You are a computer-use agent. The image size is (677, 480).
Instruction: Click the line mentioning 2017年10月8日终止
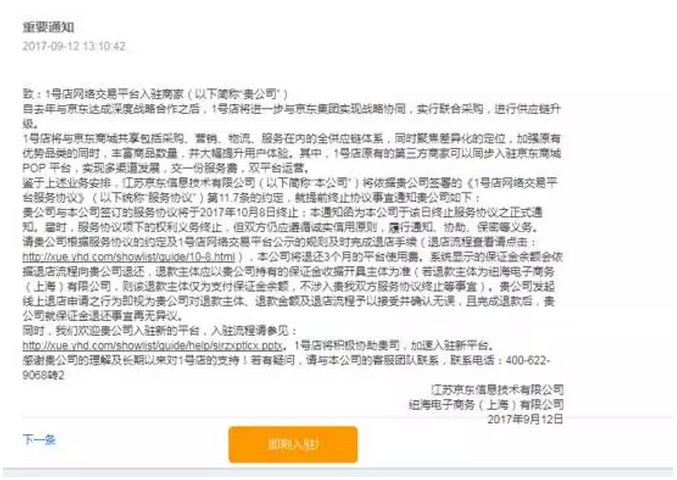[x=282, y=212]
